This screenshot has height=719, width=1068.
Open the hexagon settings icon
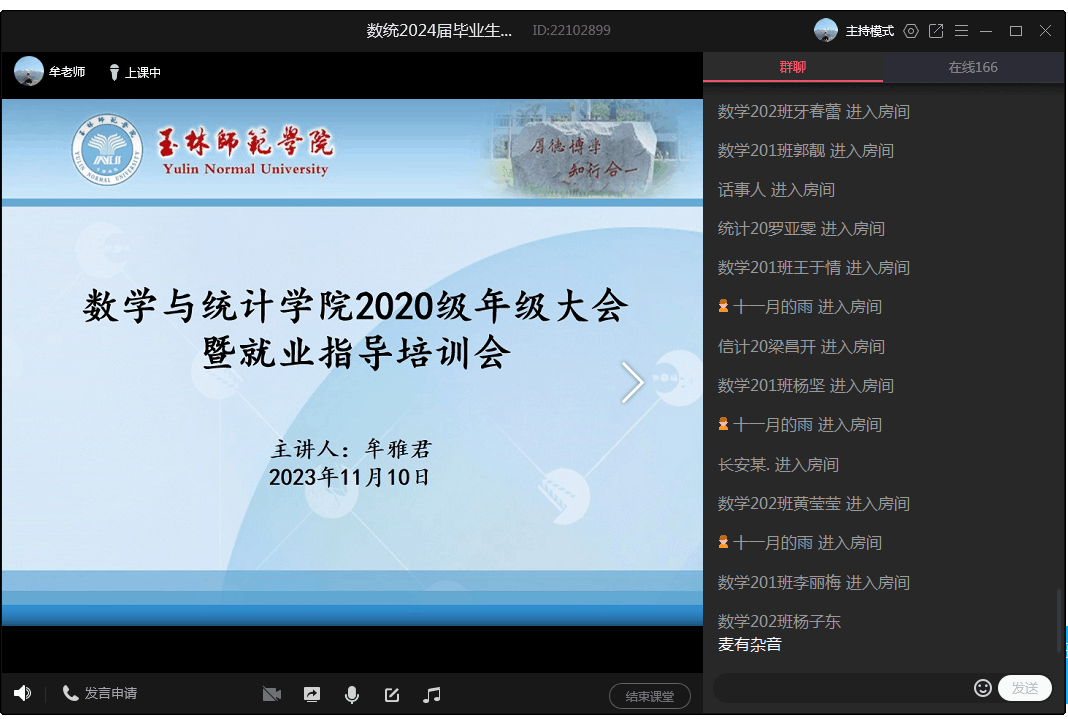click(910, 31)
